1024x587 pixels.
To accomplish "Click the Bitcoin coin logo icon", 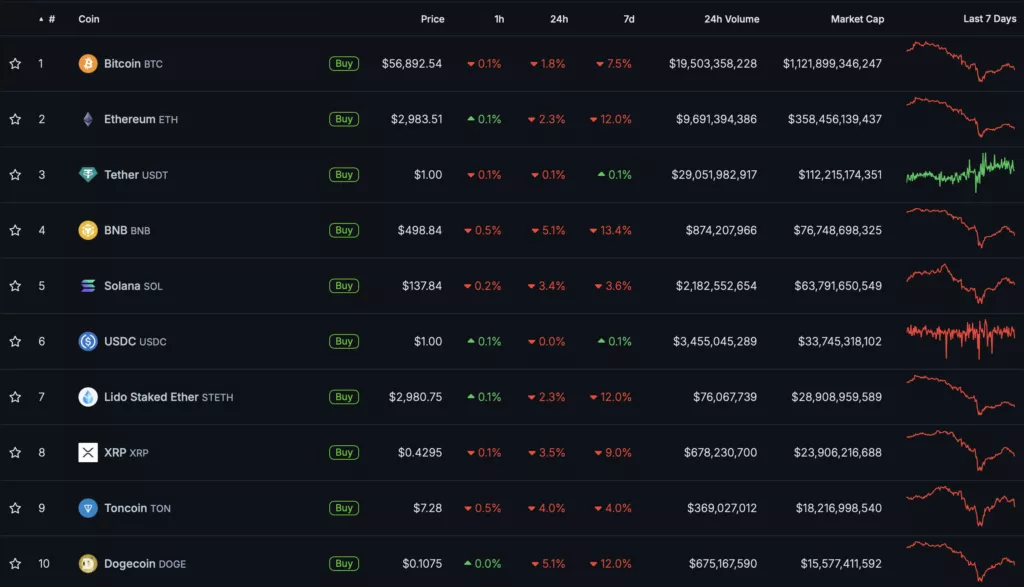I will coord(88,63).
